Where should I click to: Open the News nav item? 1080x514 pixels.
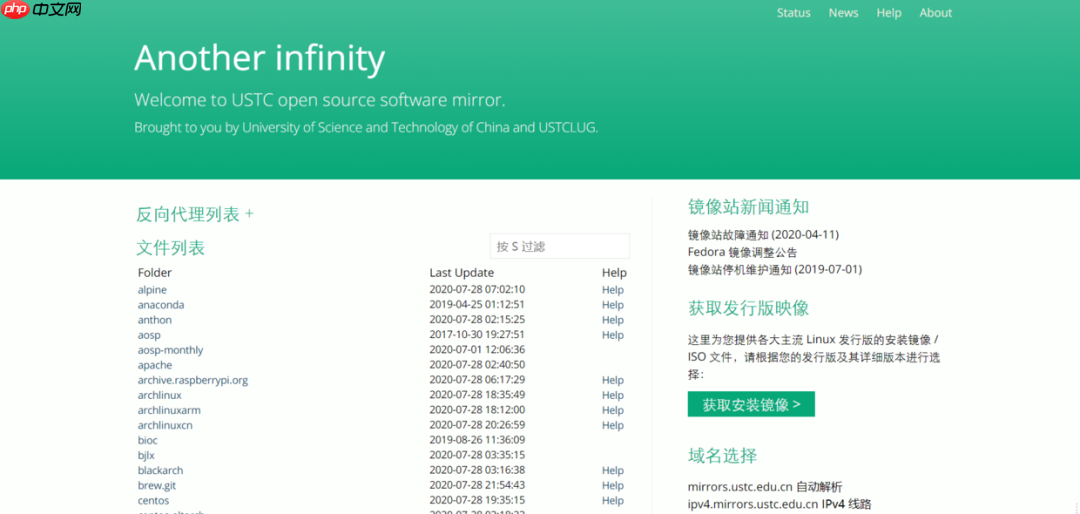click(843, 13)
